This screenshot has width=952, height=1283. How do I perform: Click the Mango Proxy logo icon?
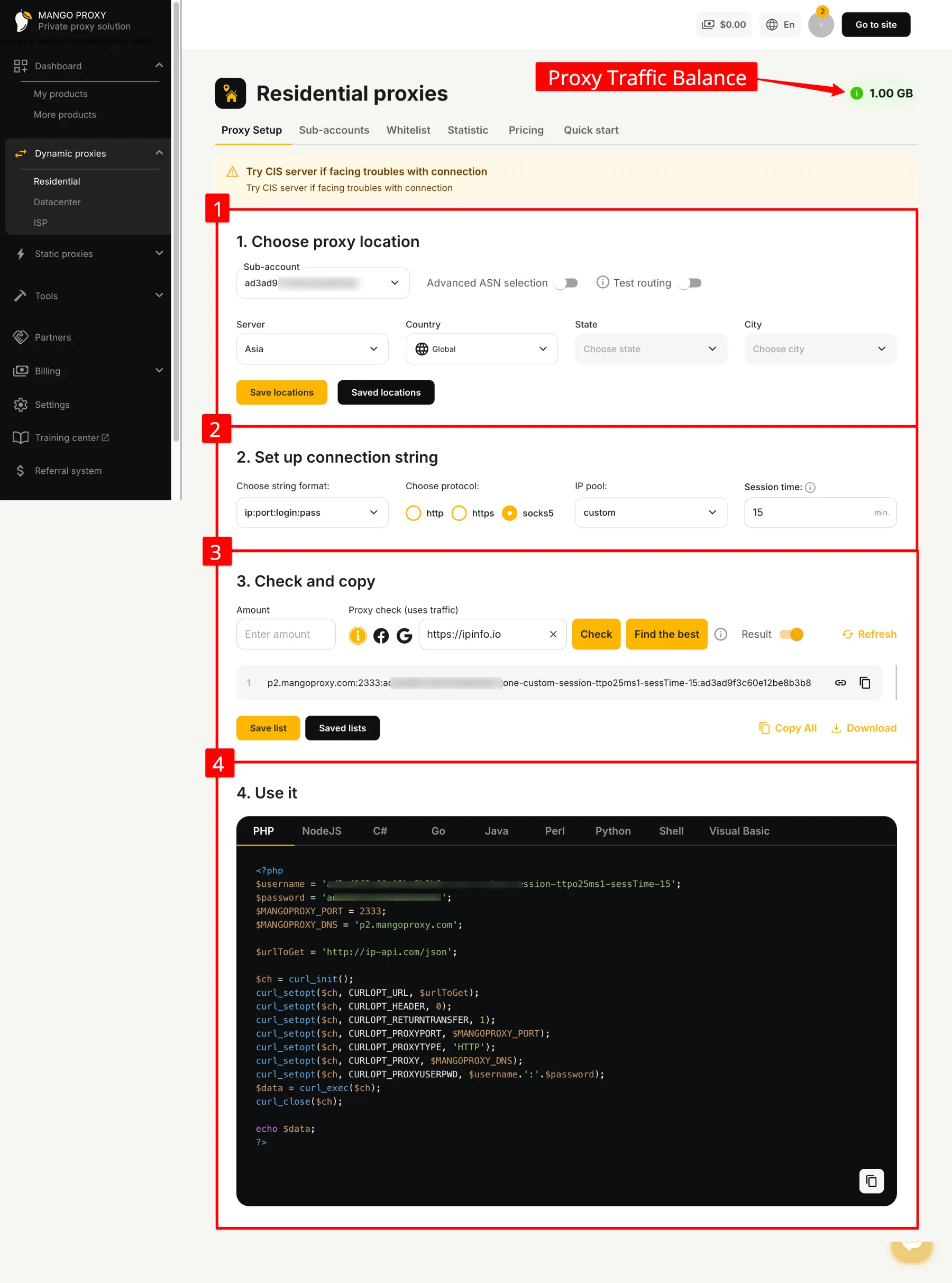click(x=22, y=21)
